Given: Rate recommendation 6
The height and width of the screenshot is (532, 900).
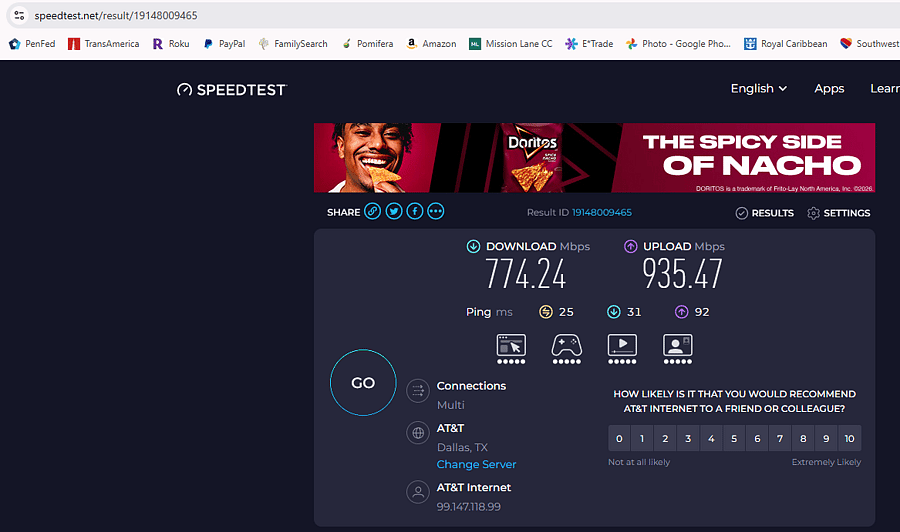Looking at the screenshot, I should (757, 438).
